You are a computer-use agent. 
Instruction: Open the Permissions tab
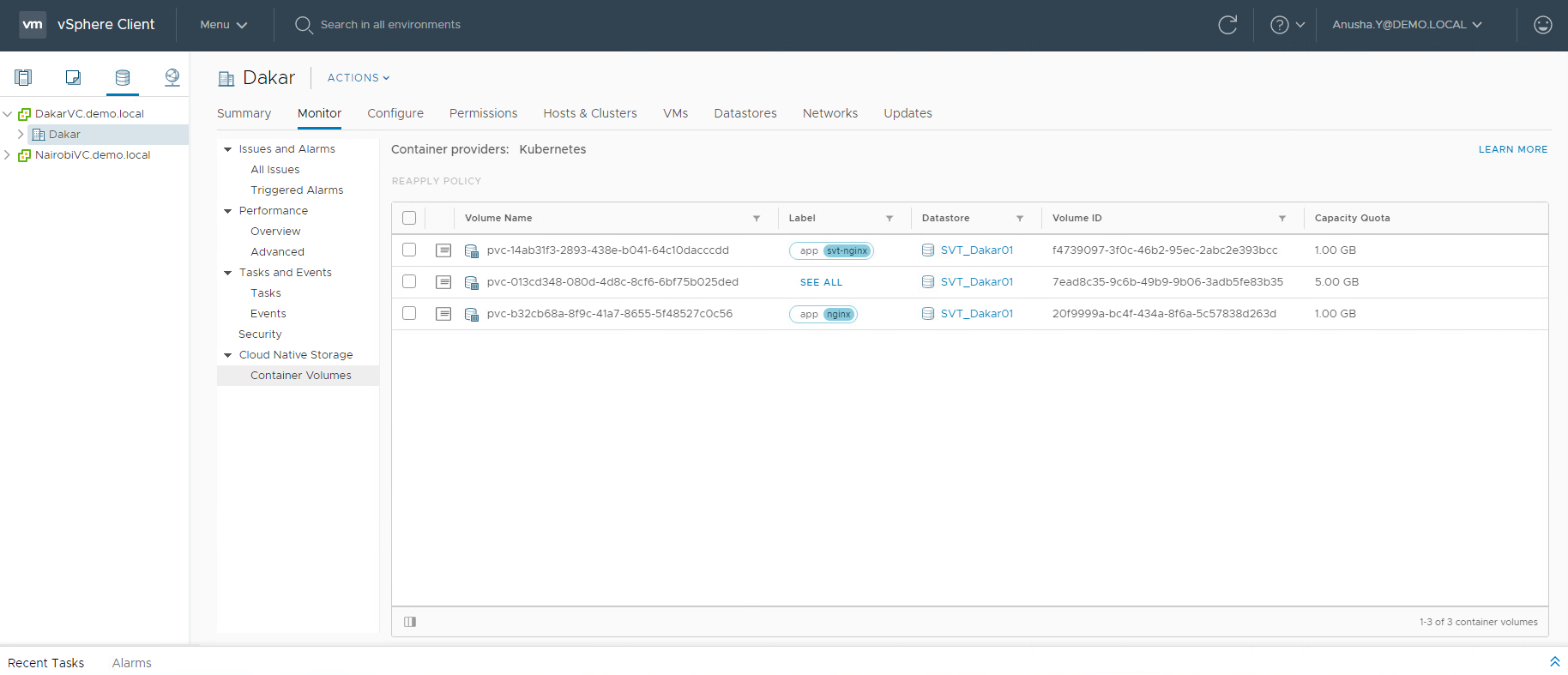click(x=483, y=113)
